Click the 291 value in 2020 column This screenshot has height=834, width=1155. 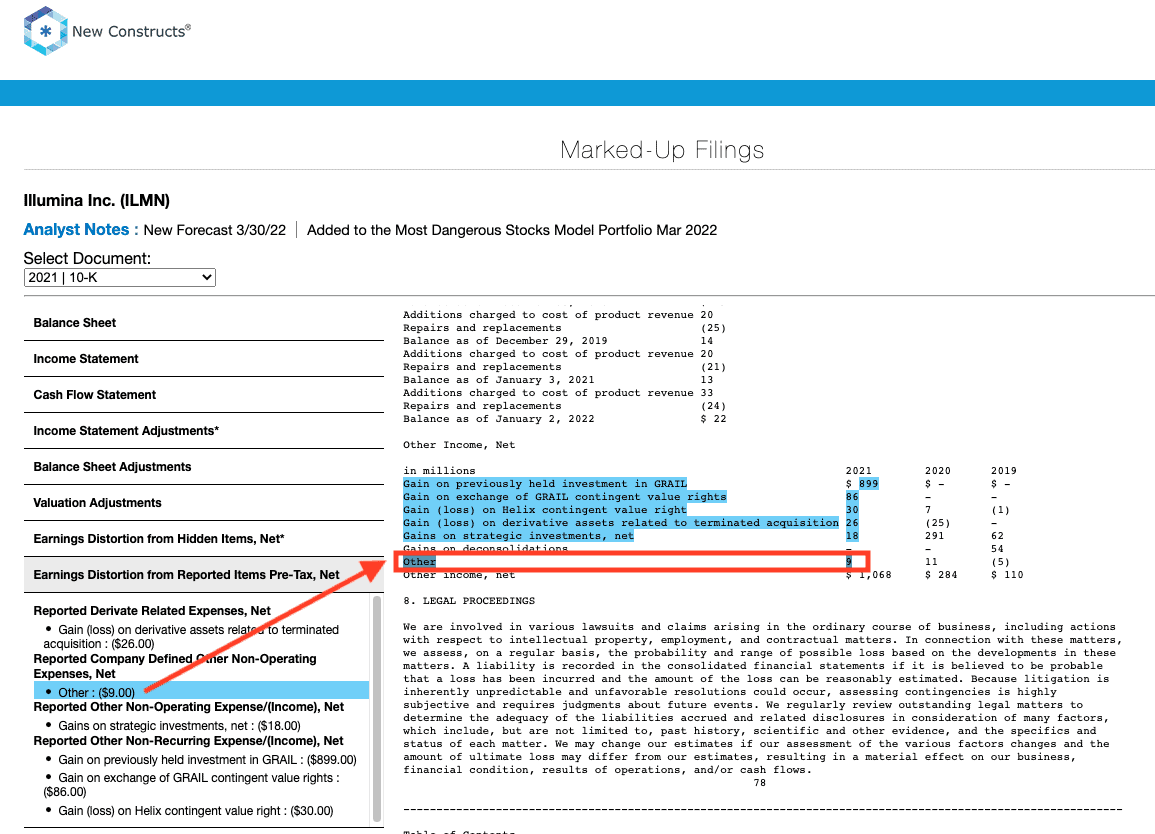click(935, 536)
